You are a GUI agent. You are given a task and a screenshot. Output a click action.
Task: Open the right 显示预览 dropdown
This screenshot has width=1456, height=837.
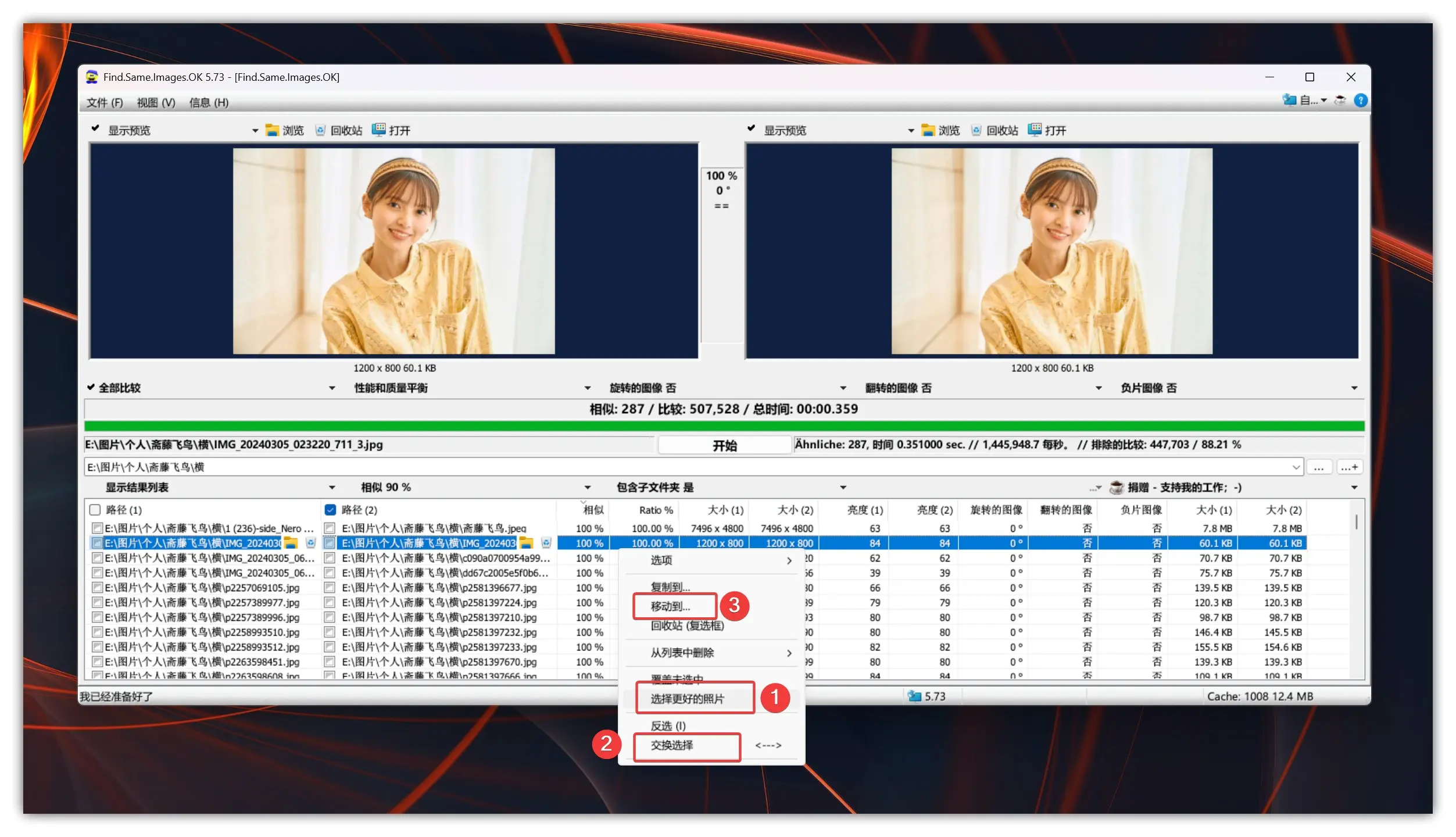point(911,131)
